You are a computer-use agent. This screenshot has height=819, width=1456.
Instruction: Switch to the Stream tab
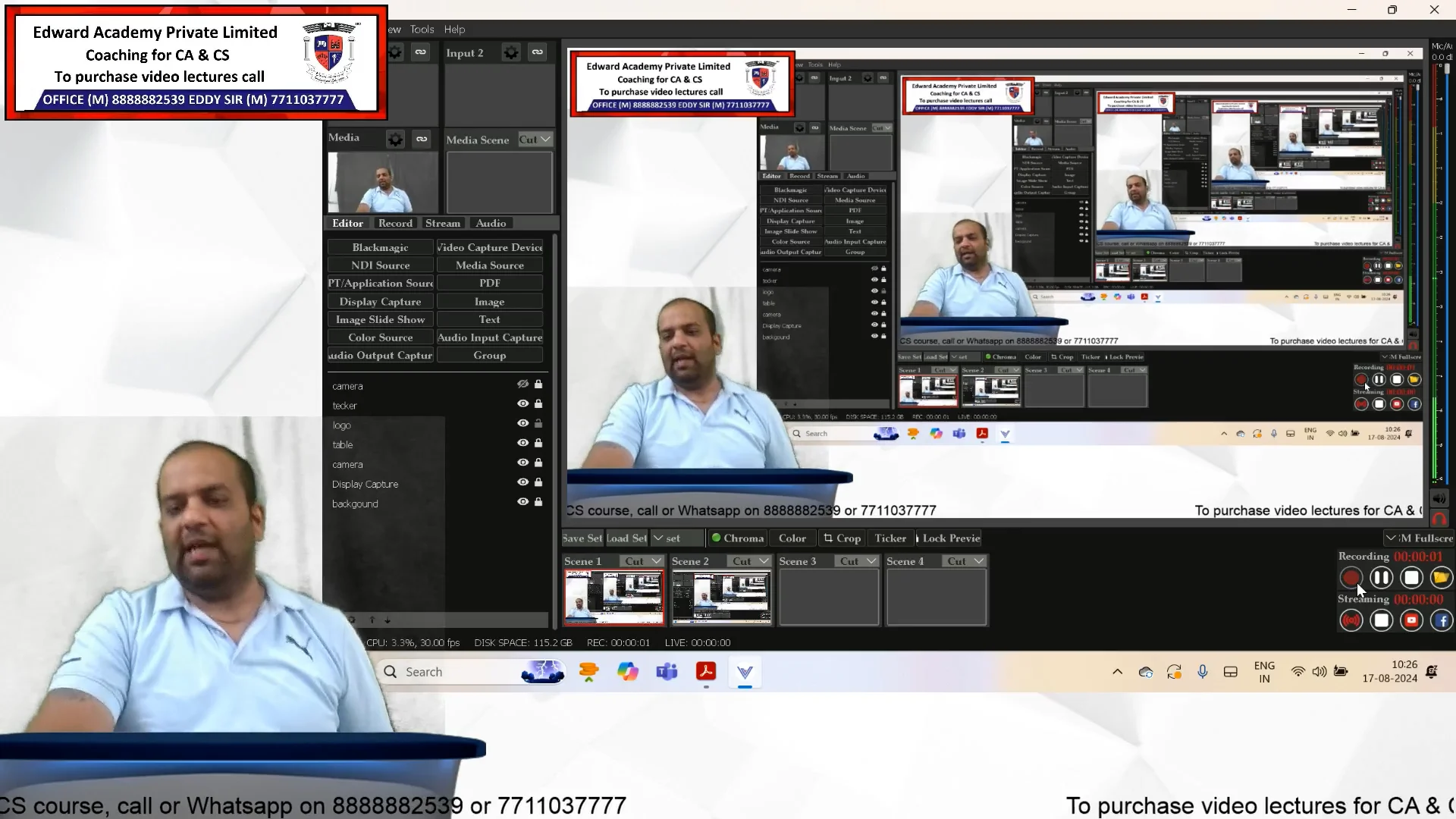click(x=442, y=223)
